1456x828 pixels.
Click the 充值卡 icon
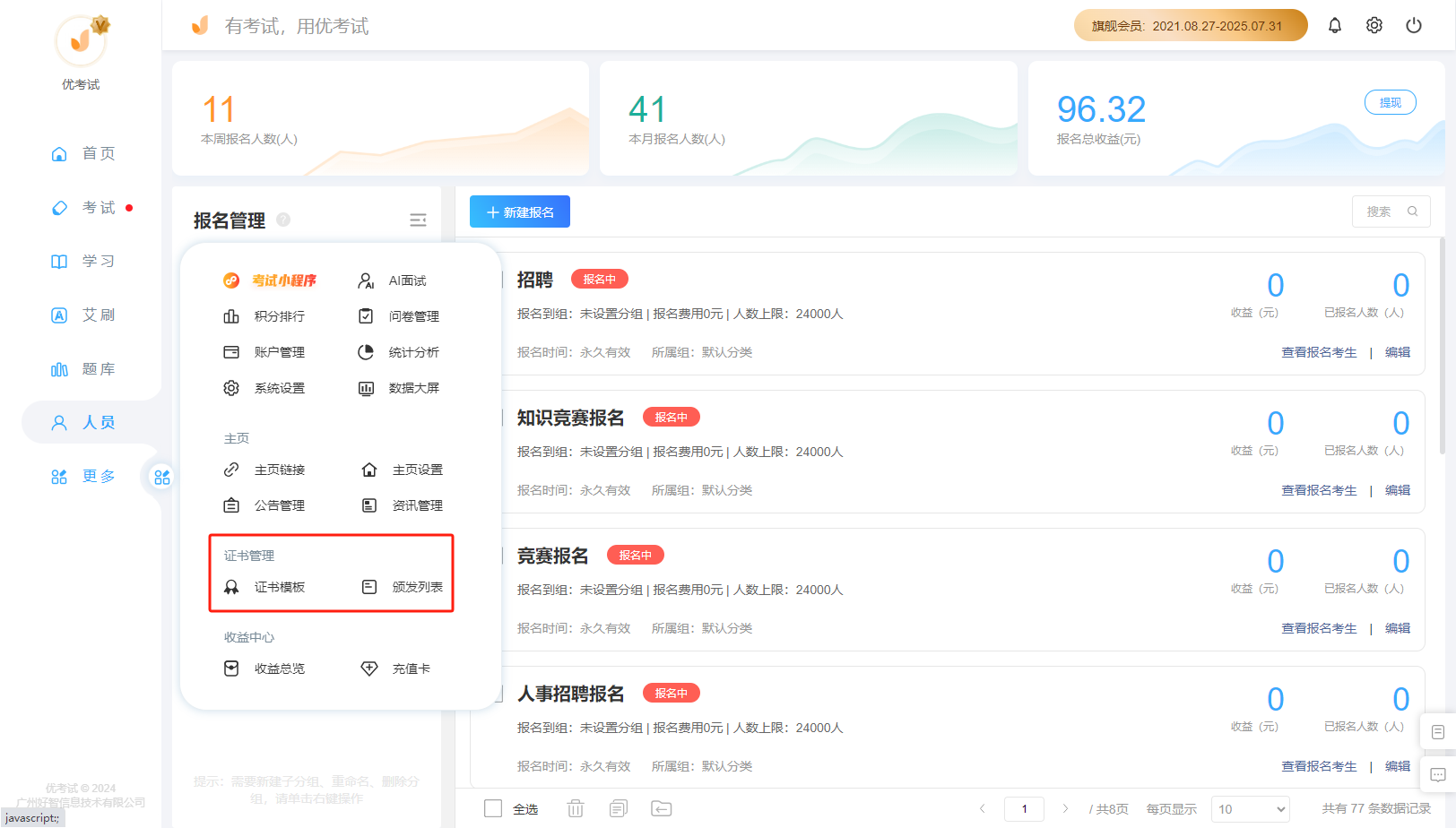(369, 668)
